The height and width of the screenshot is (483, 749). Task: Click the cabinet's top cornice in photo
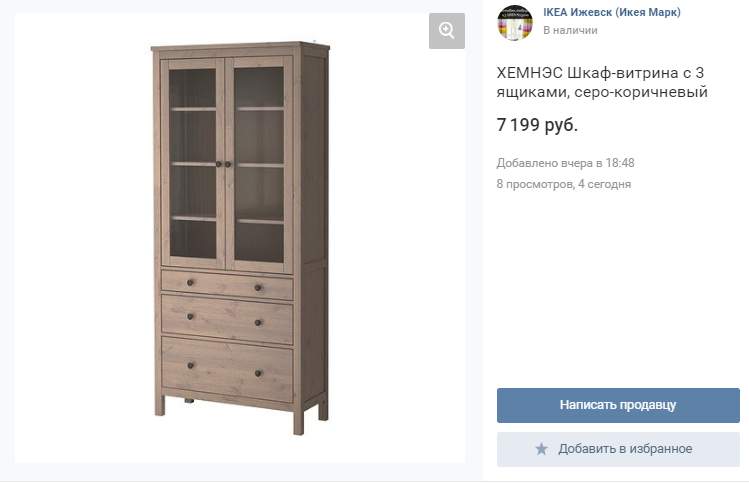[240, 47]
